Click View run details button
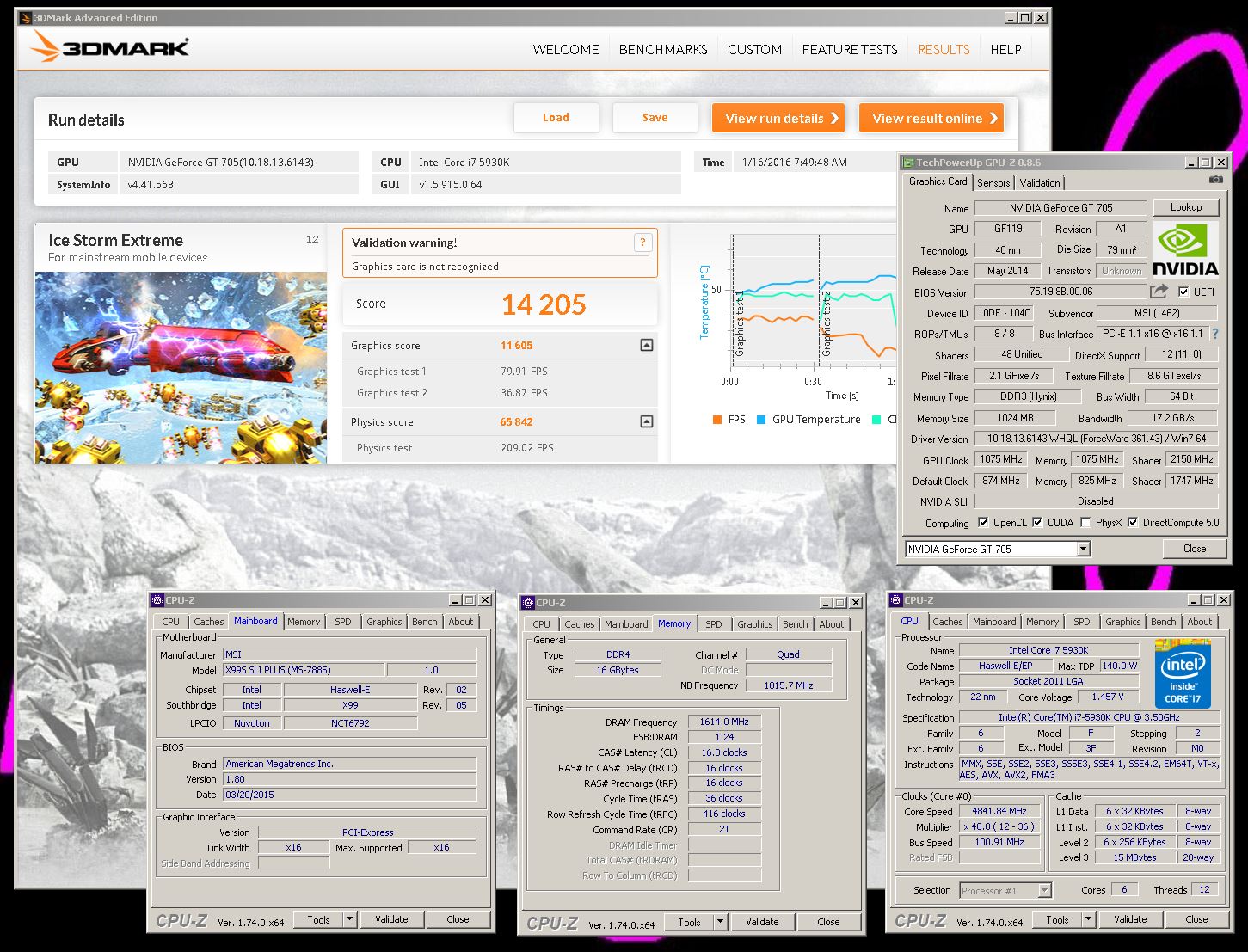Viewport: 1248px width, 952px height. click(x=778, y=118)
